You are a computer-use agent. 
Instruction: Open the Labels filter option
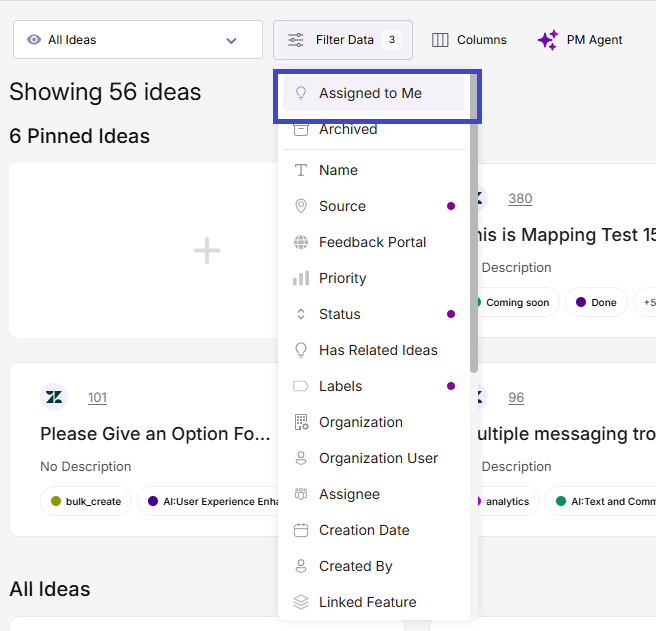pyautogui.click(x=374, y=386)
